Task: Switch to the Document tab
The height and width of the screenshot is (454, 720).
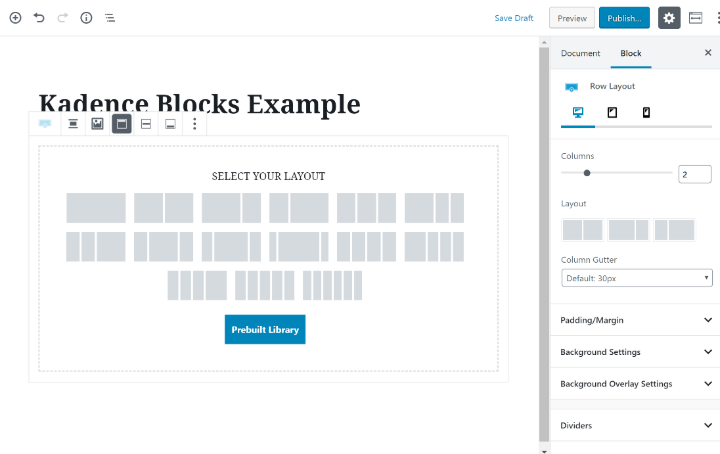Action: pos(580,53)
